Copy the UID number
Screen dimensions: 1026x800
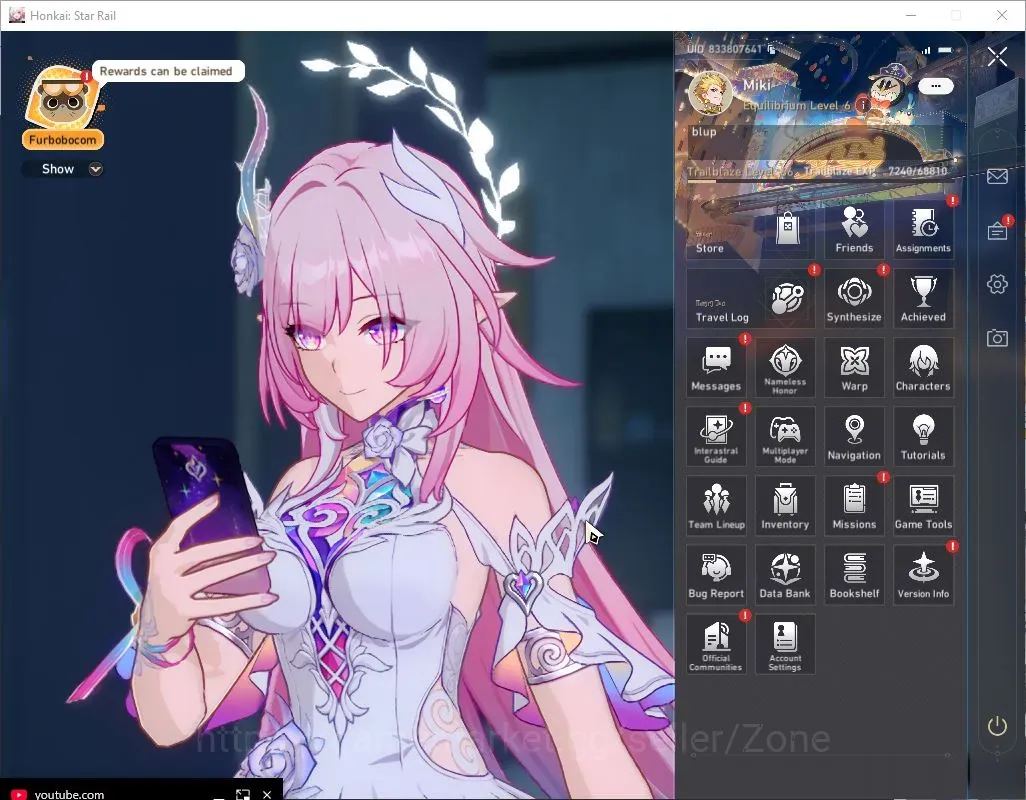coord(772,49)
